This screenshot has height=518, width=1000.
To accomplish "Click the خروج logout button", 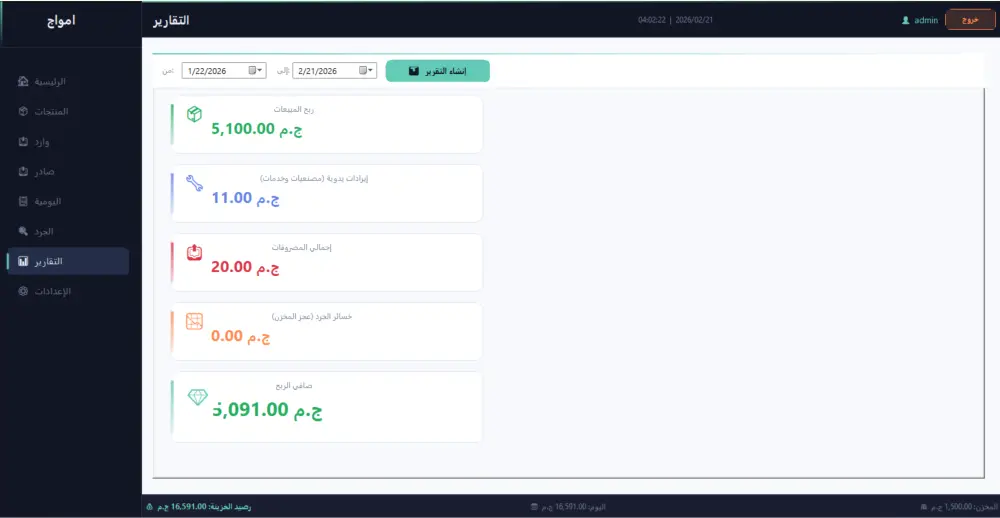I will click(x=970, y=20).
